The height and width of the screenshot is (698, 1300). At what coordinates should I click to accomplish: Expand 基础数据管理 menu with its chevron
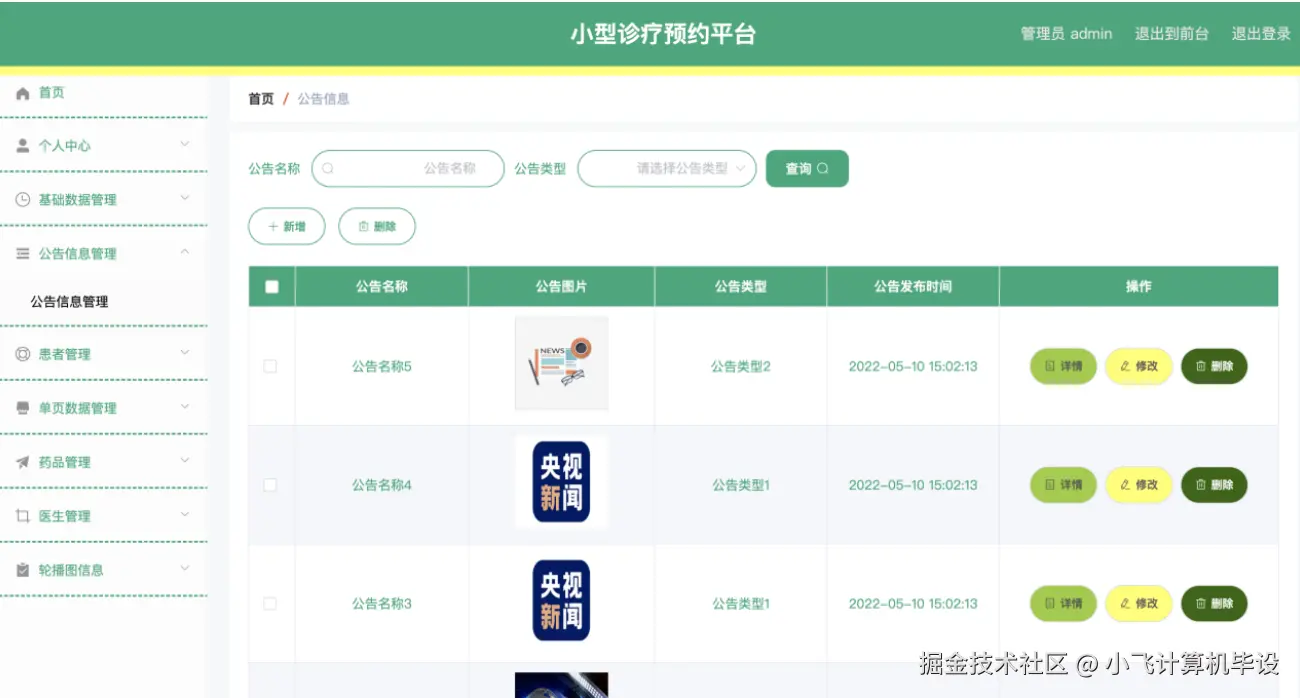pyautogui.click(x=185, y=199)
